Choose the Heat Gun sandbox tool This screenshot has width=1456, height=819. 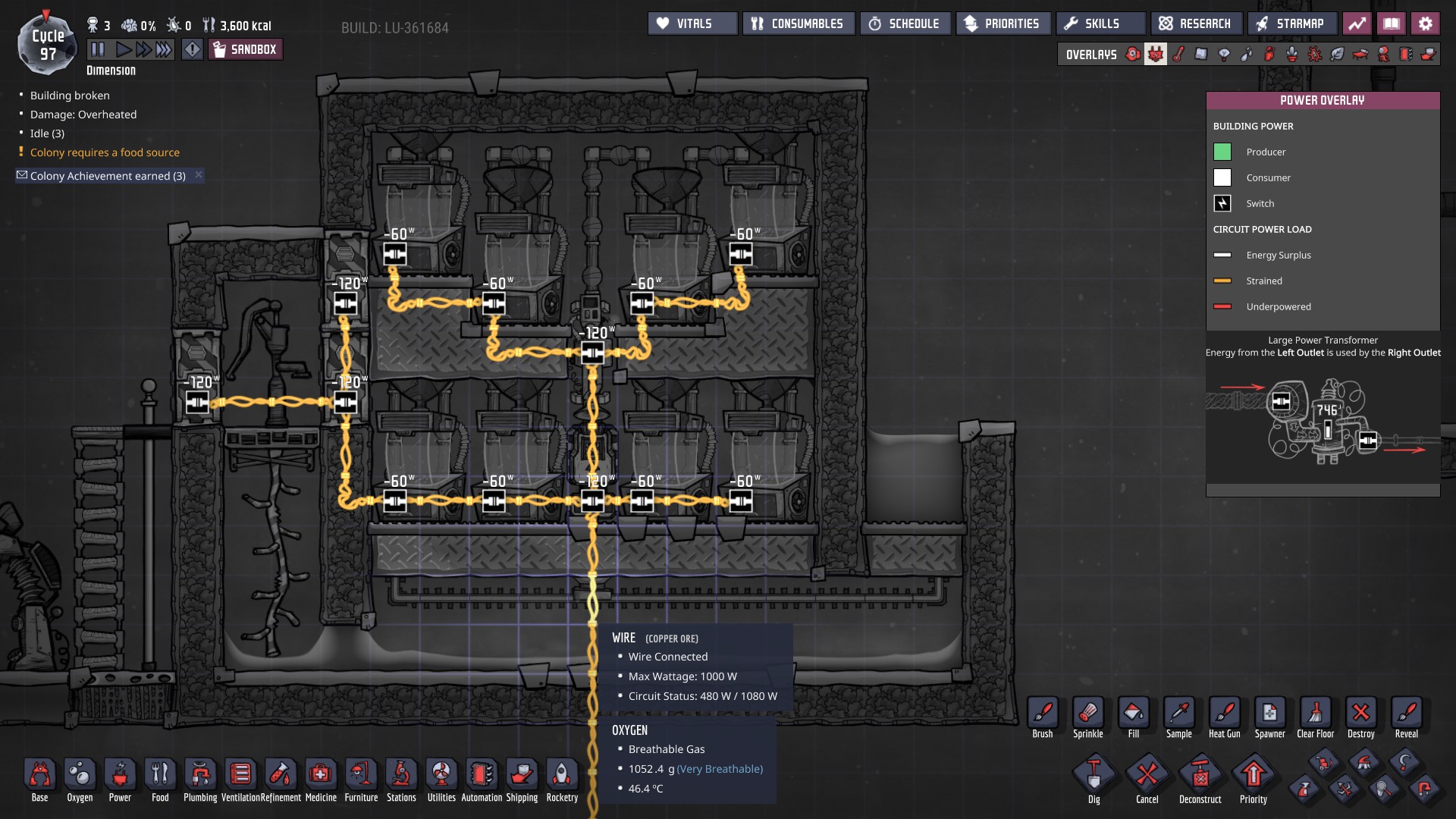pos(1224,714)
